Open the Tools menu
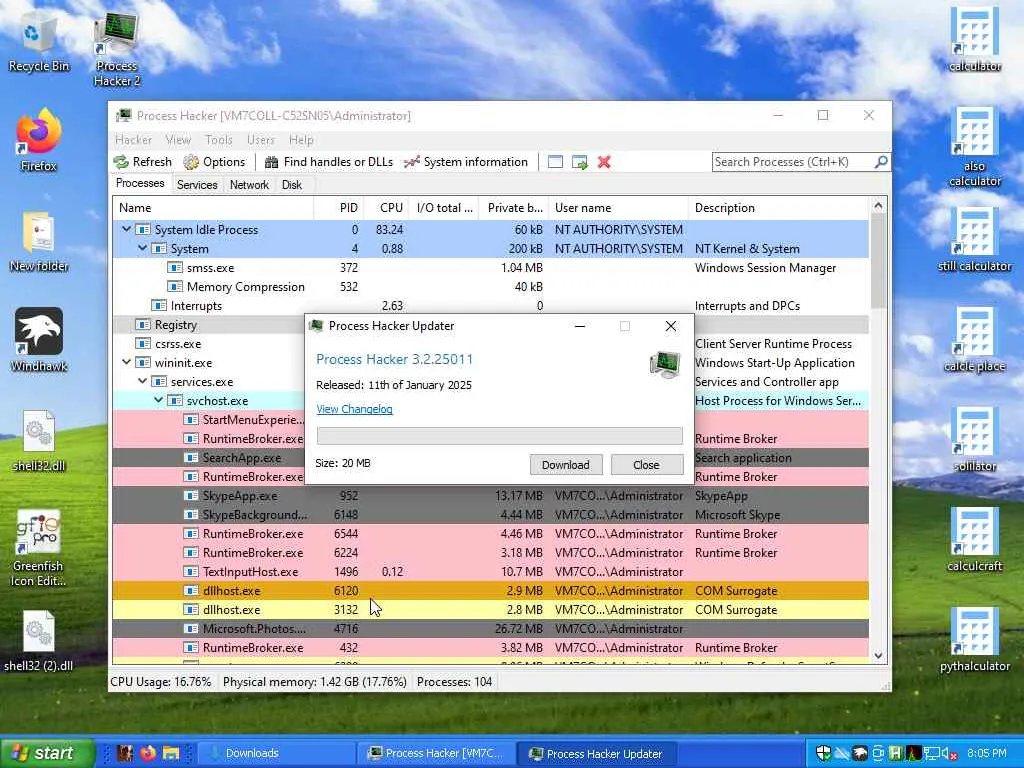The width and height of the screenshot is (1024, 768). pyautogui.click(x=218, y=140)
